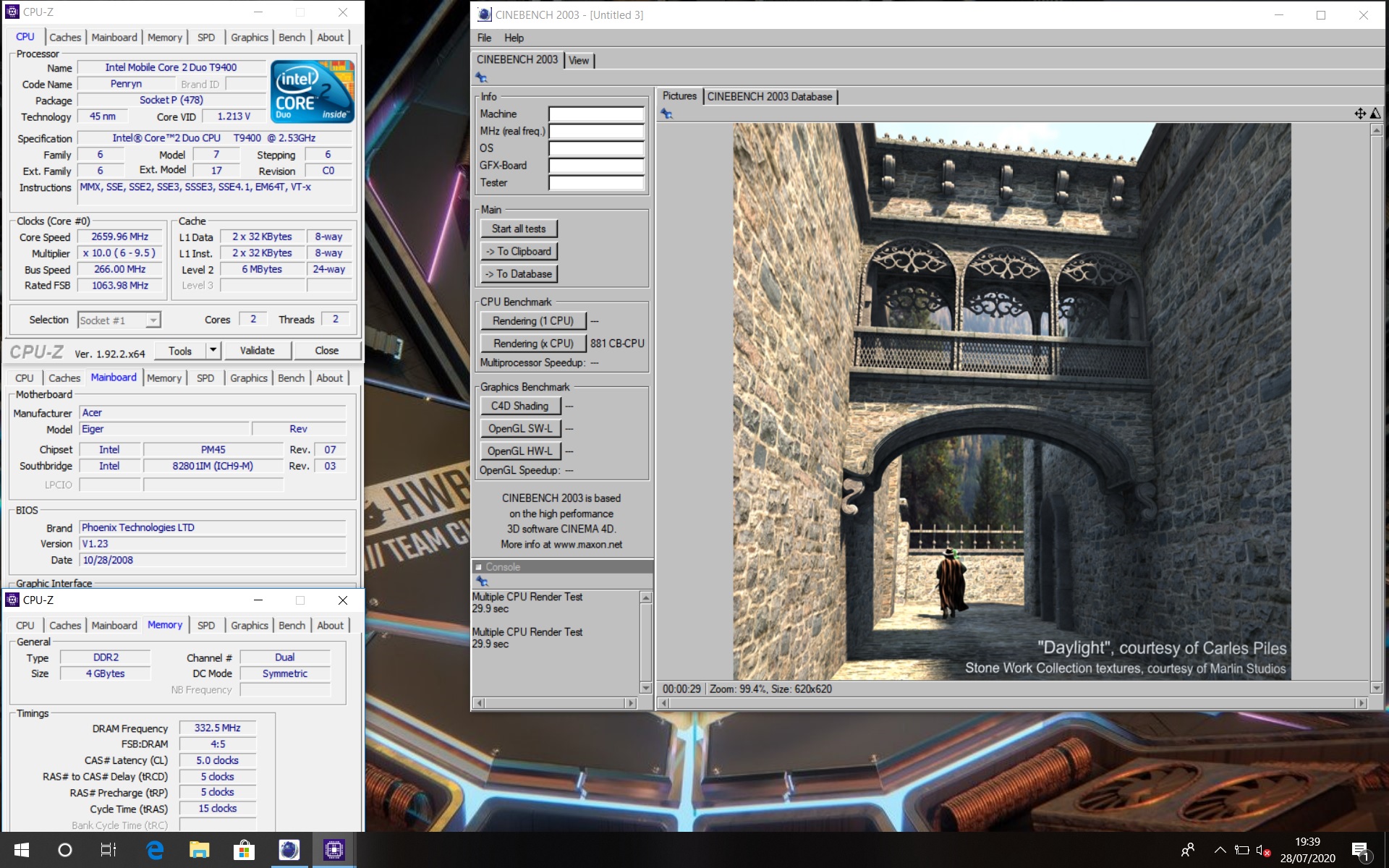Click the Intel Core 2 Duo logo
The height and width of the screenshot is (868, 1389).
pyautogui.click(x=313, y=91)
